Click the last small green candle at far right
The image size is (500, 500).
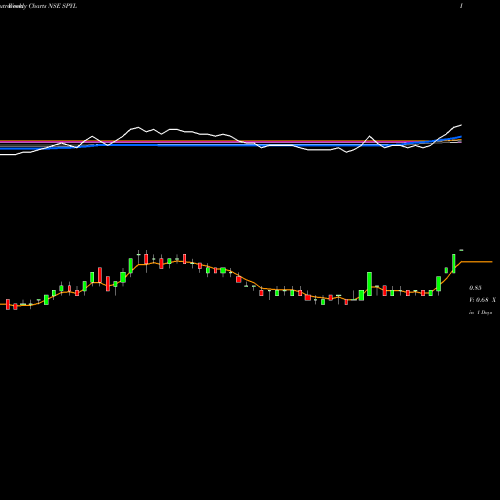[461, 250]
